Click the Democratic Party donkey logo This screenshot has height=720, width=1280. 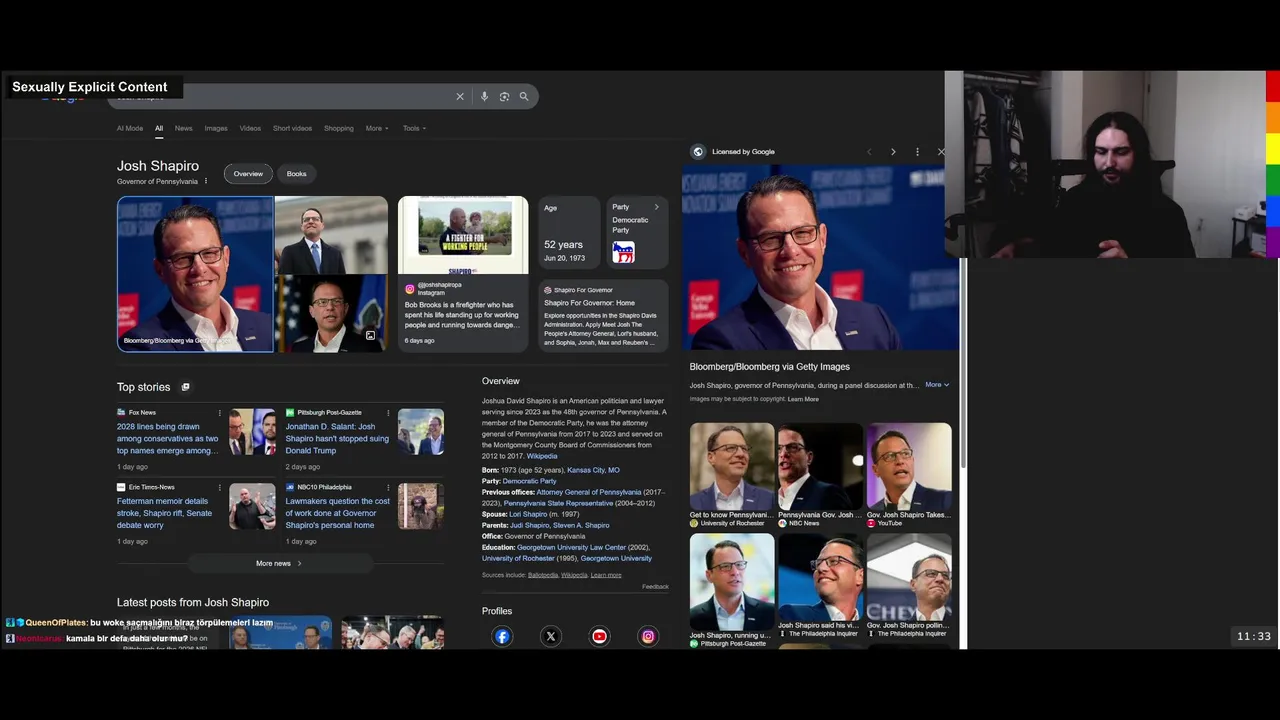623,252
